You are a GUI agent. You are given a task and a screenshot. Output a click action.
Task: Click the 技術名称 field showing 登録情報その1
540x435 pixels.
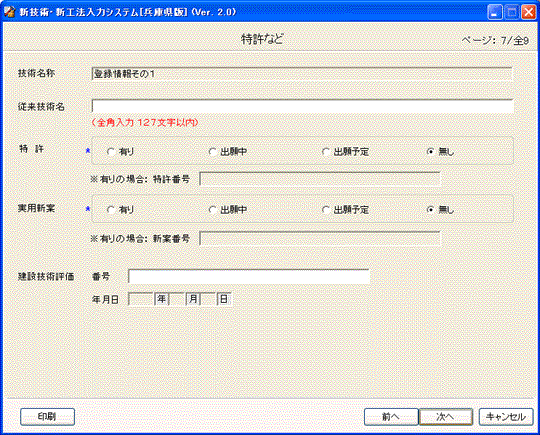point(302,74)
